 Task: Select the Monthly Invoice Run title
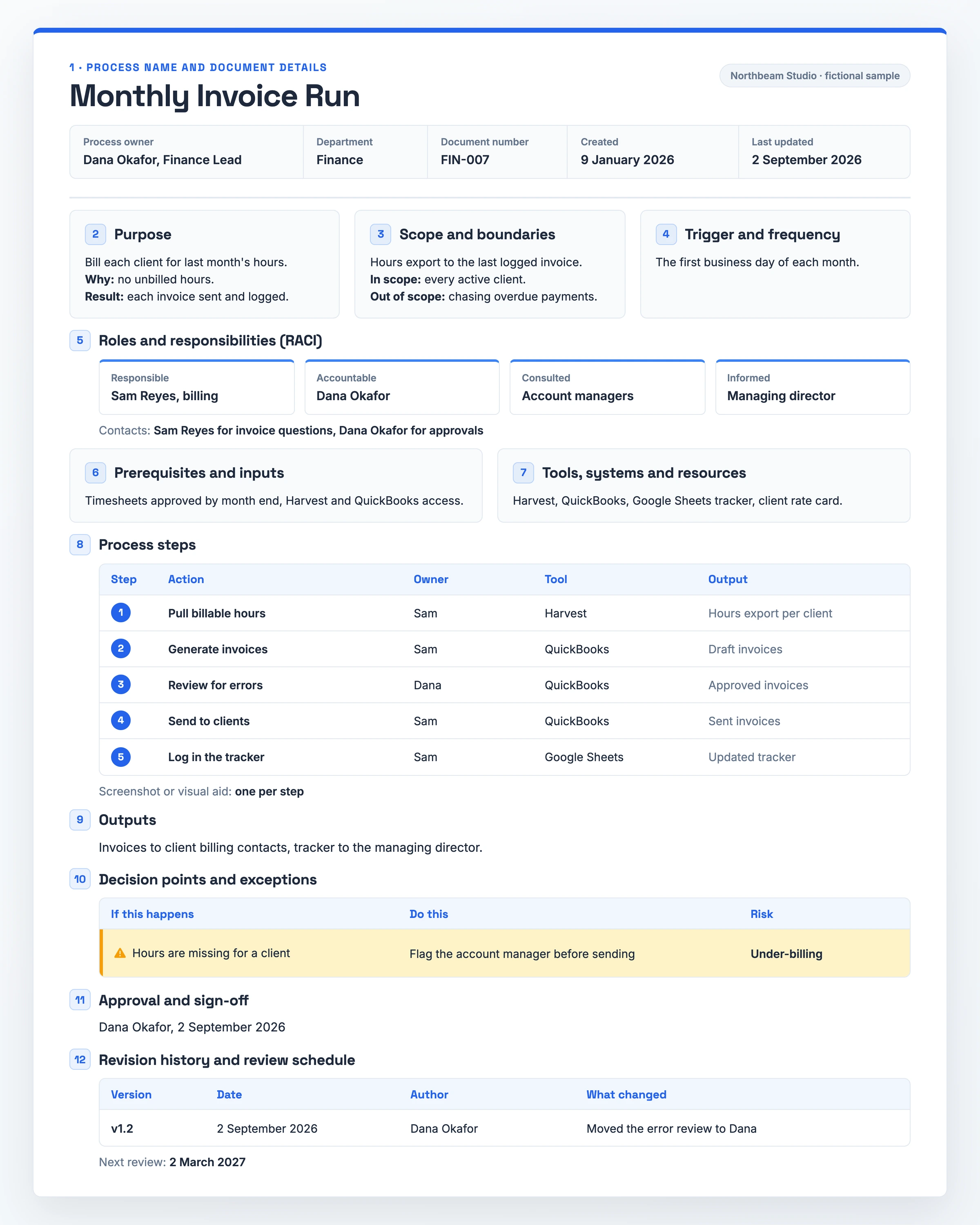(x=215, y=96)
